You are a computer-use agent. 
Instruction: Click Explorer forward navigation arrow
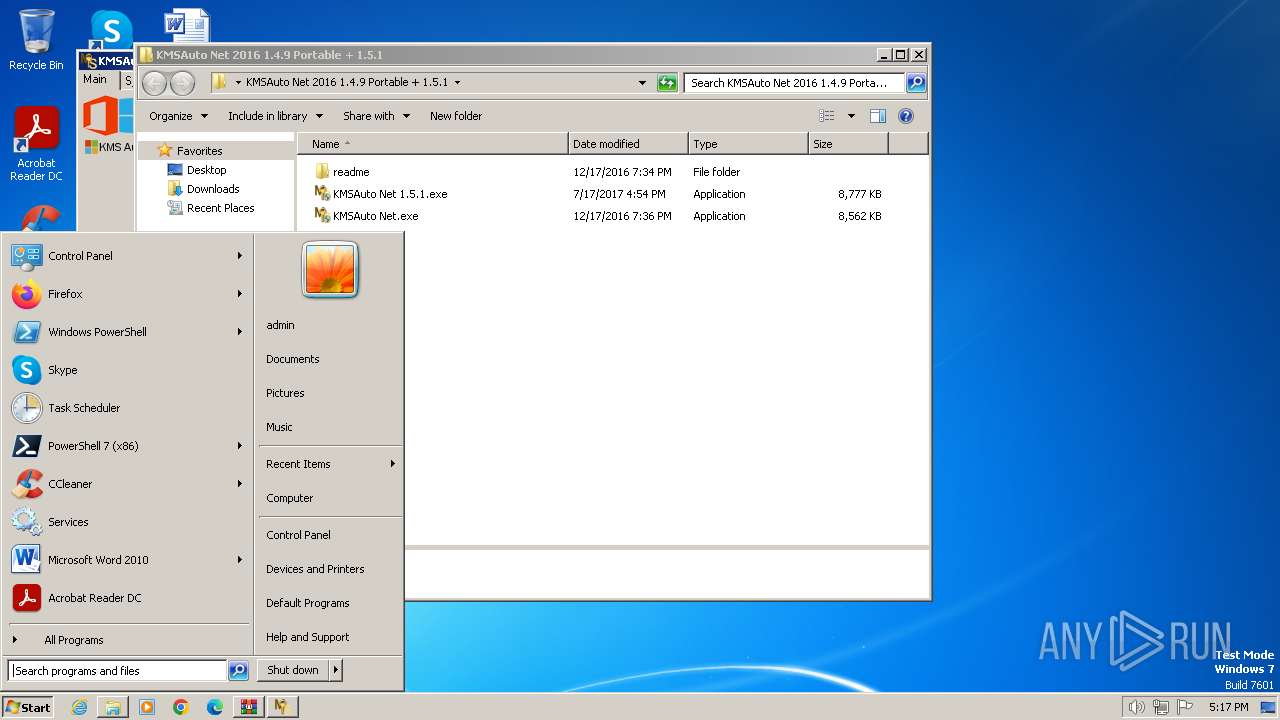pyautogui.click(x=182, y=83)
